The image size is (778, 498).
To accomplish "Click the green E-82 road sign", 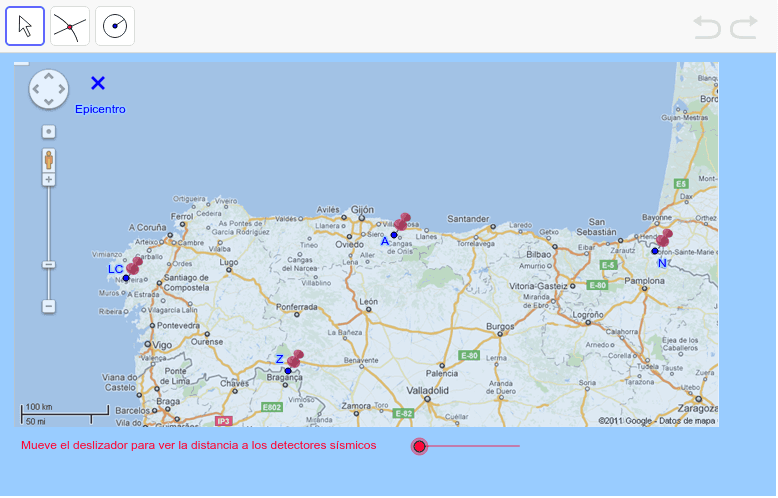I will click(x=403, y=413).
